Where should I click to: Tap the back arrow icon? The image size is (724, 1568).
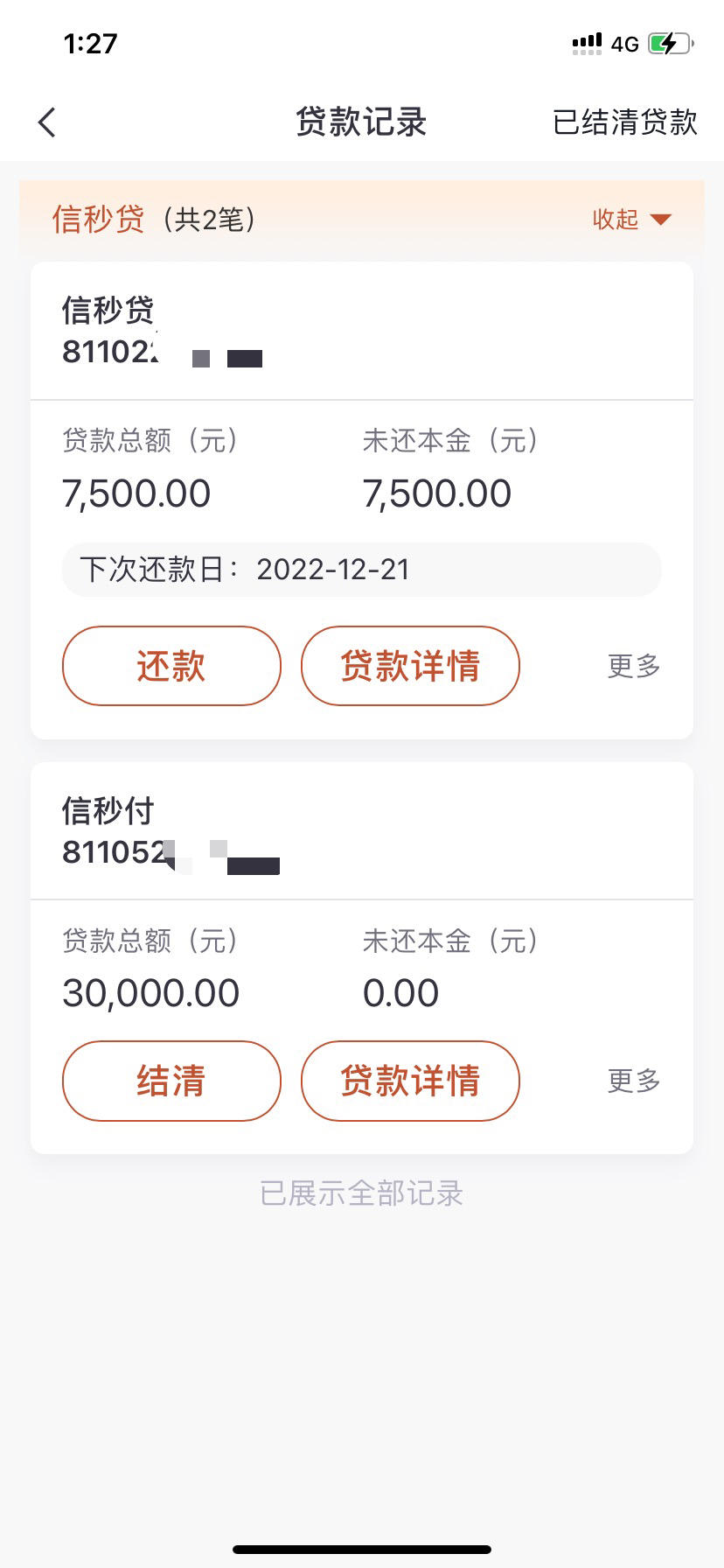point(47,122)
